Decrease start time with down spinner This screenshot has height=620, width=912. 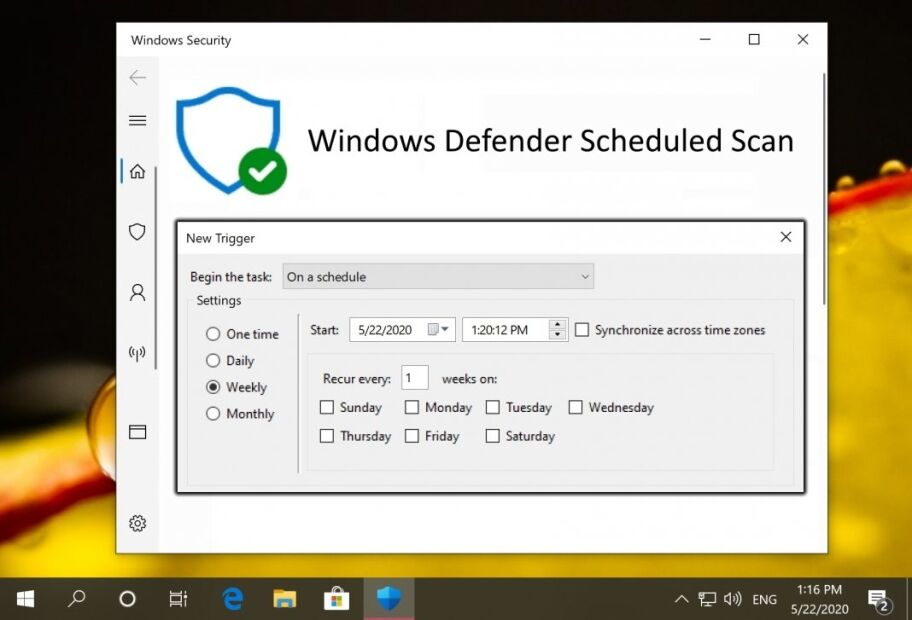558,335
